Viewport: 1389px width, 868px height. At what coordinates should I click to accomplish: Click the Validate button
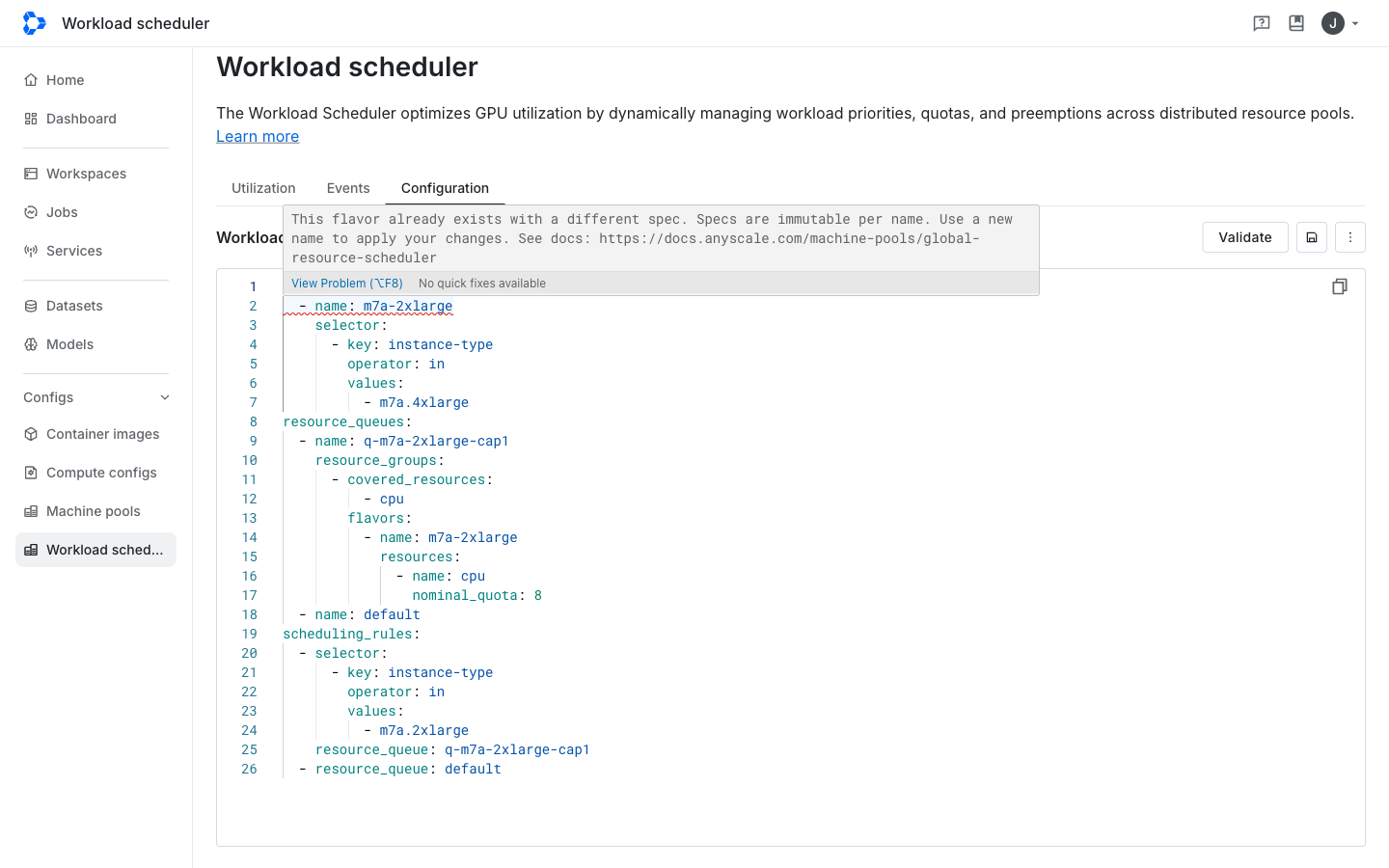1245,237
